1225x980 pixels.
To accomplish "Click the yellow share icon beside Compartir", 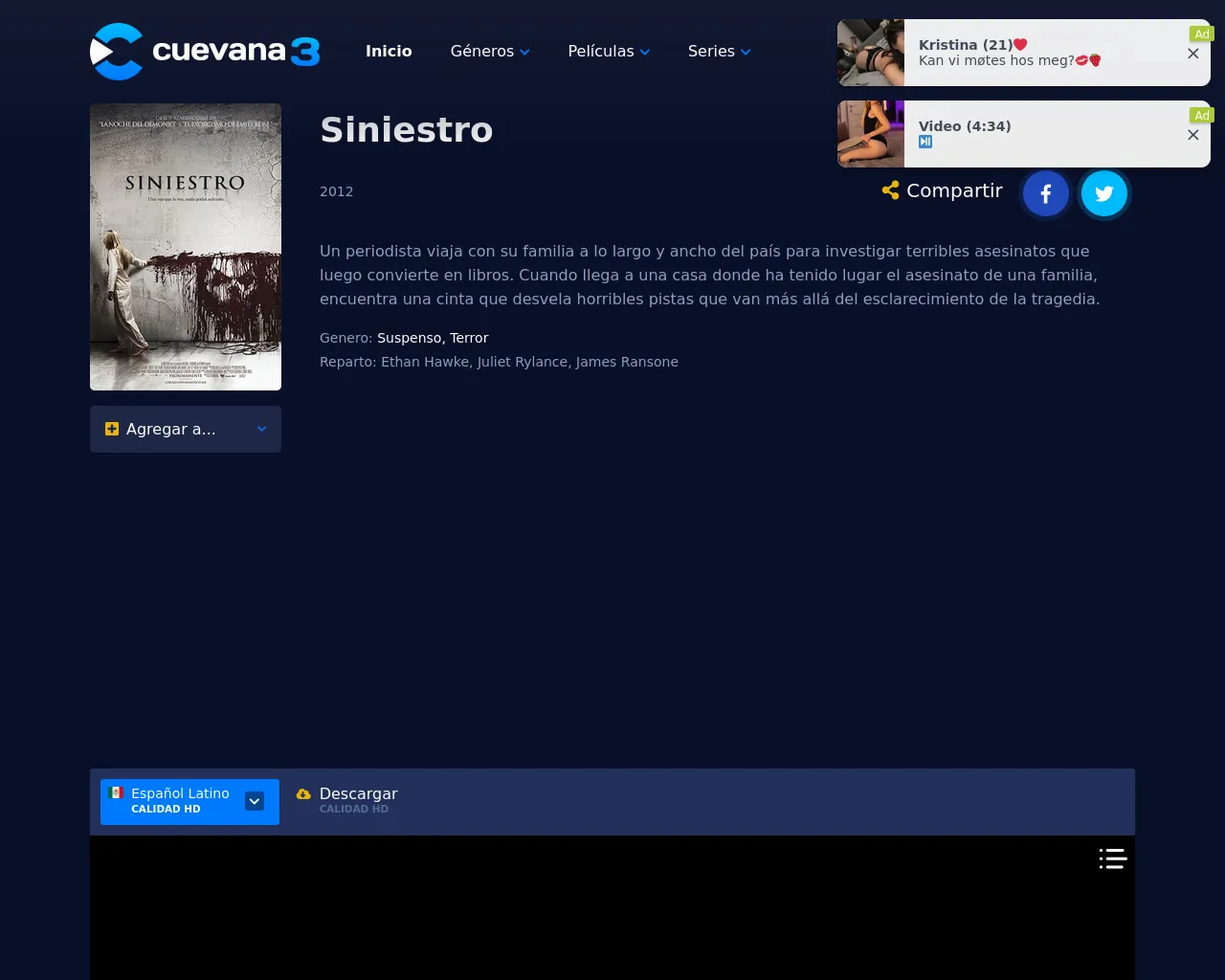I will (x=890, y=190).
